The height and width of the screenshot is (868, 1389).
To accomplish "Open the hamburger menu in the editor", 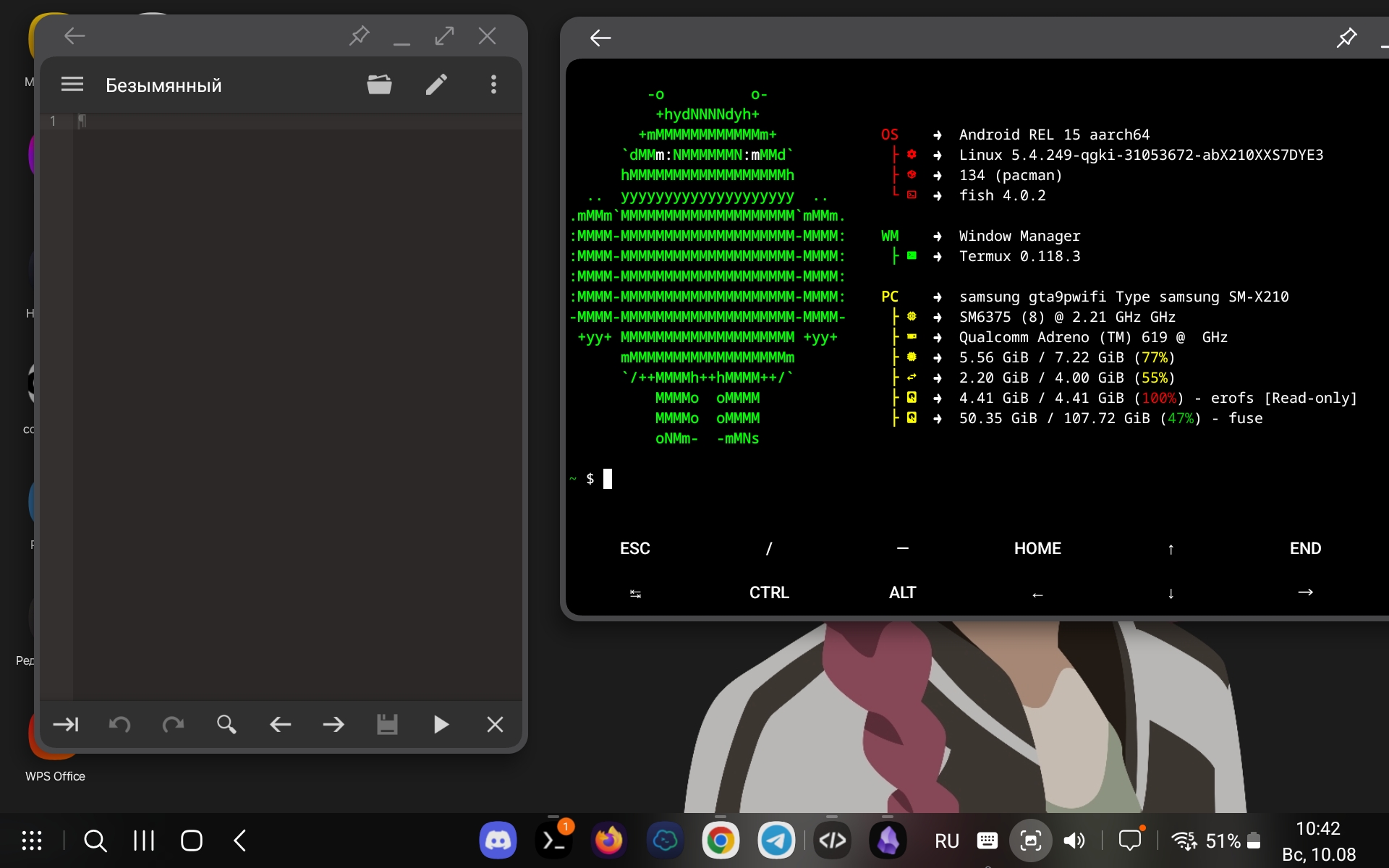I will pos(72,84).
